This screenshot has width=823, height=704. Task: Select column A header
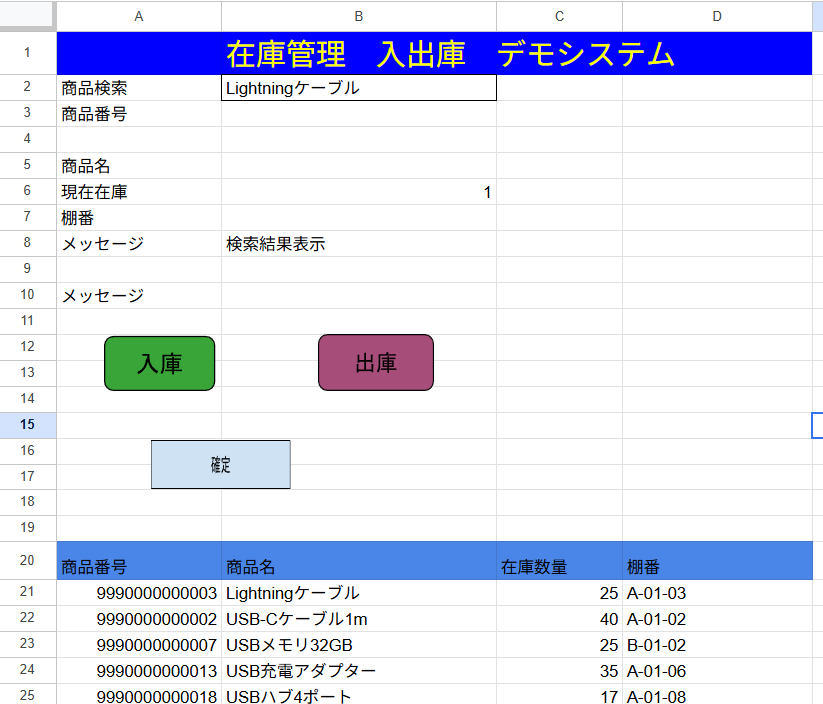(139, 16)
